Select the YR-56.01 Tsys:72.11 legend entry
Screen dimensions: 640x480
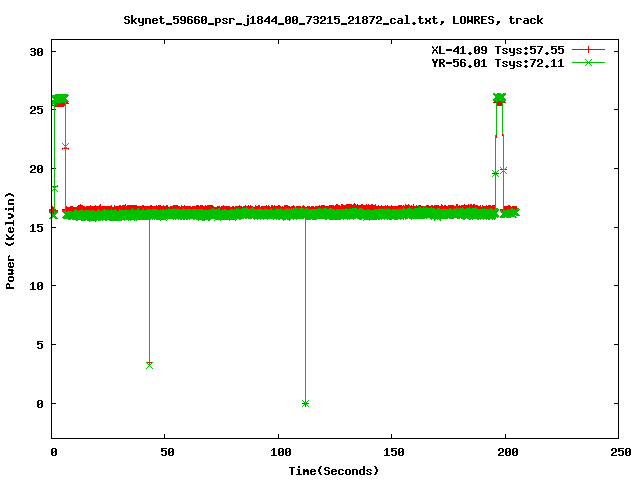pyautogui.click(x=498, y=63)
